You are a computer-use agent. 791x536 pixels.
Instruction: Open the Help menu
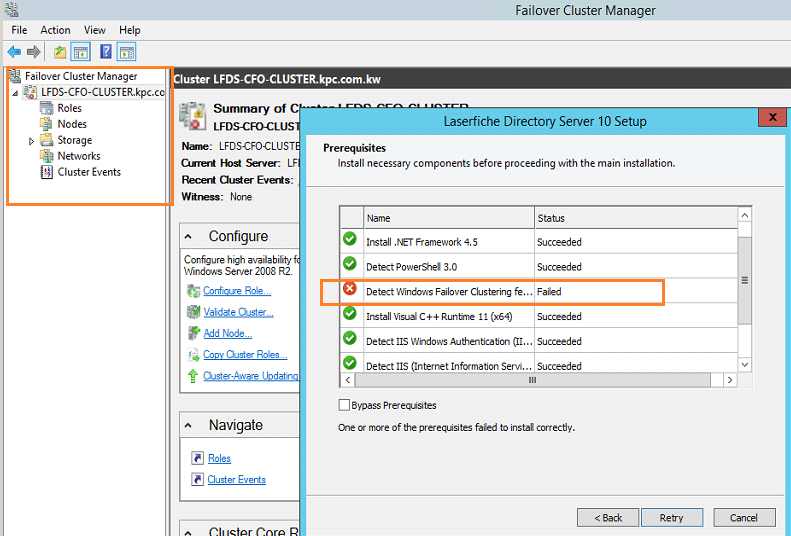[x=130, y=30]
